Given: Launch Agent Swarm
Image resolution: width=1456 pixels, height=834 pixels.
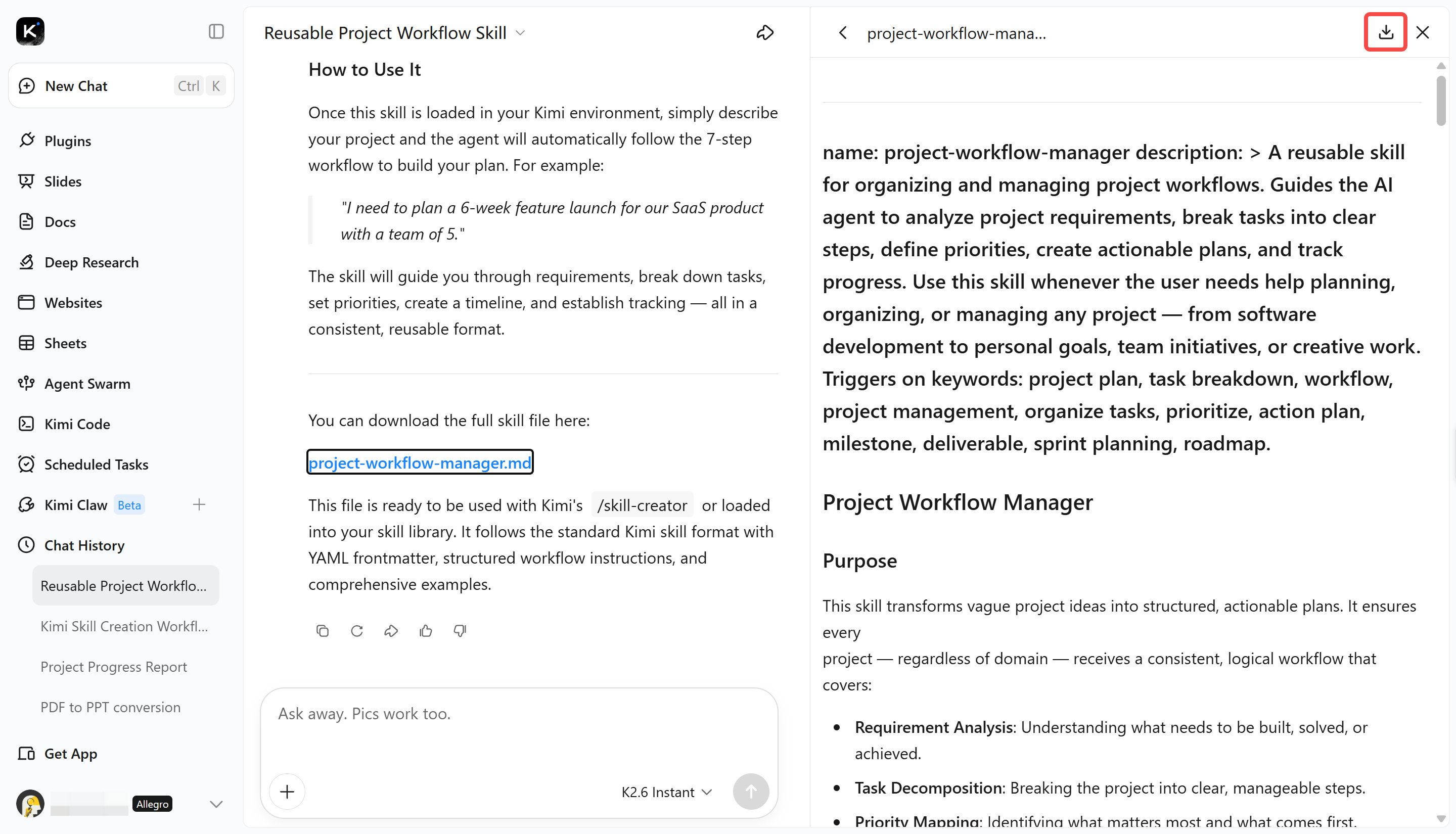Looking at the screenshot, I should click(x=87, y=384).
